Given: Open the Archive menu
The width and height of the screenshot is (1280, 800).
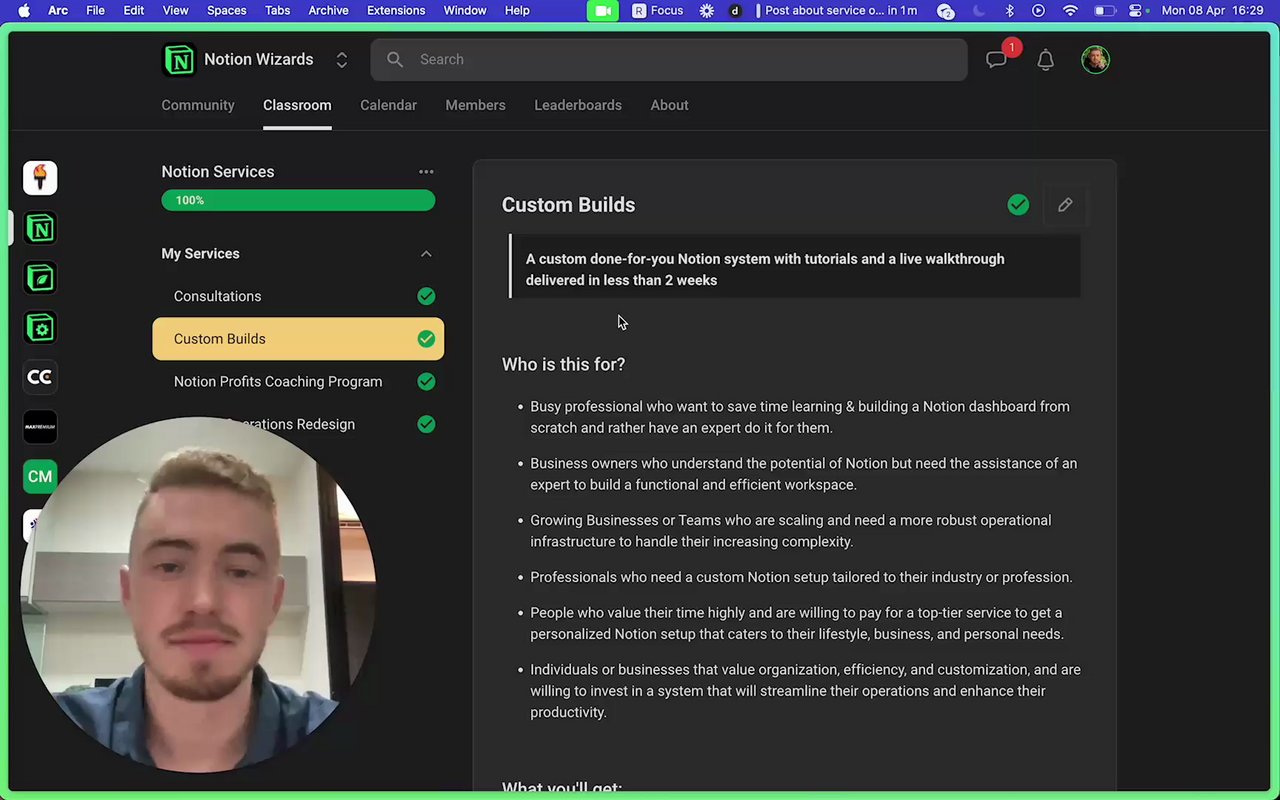Looking at the screenshot, I should pos(328,11).
